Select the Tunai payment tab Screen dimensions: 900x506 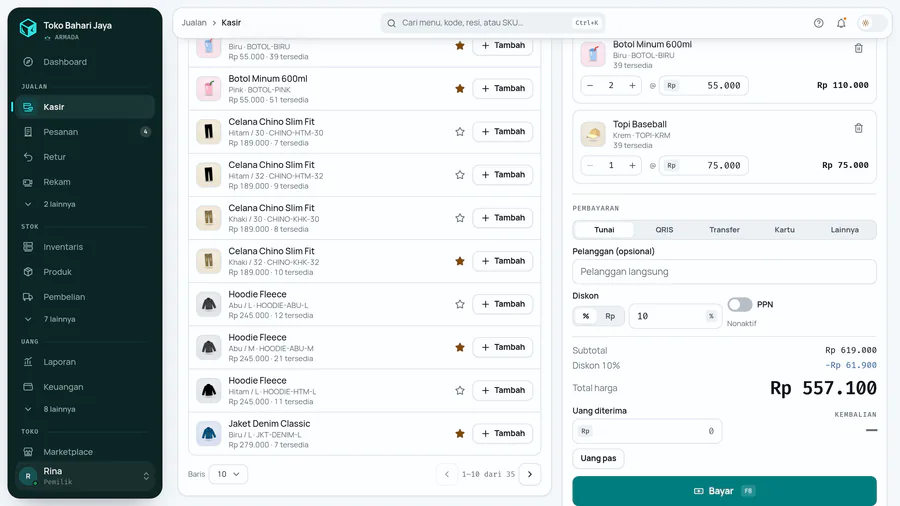(x=604, y=229)
